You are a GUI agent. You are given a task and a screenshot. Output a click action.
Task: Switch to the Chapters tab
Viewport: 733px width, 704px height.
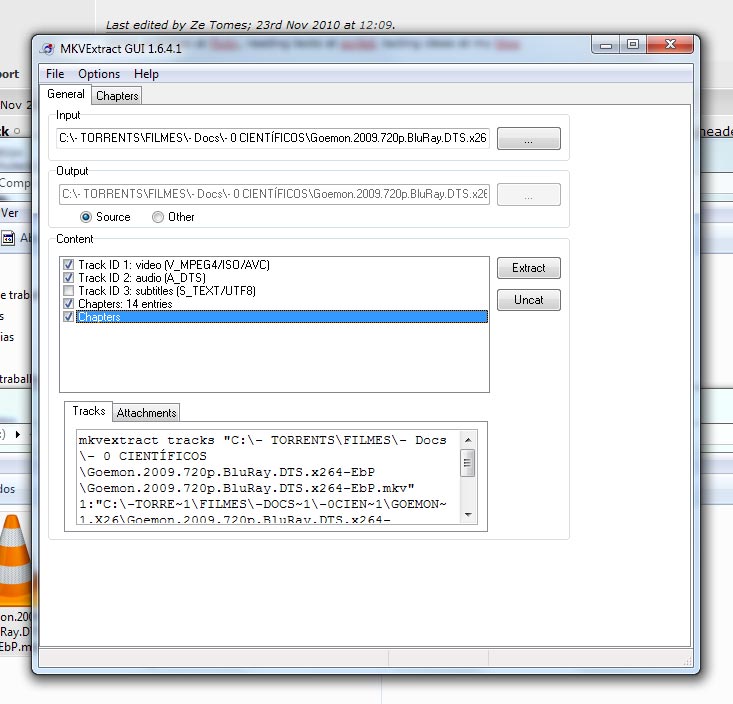coord(117,96)
